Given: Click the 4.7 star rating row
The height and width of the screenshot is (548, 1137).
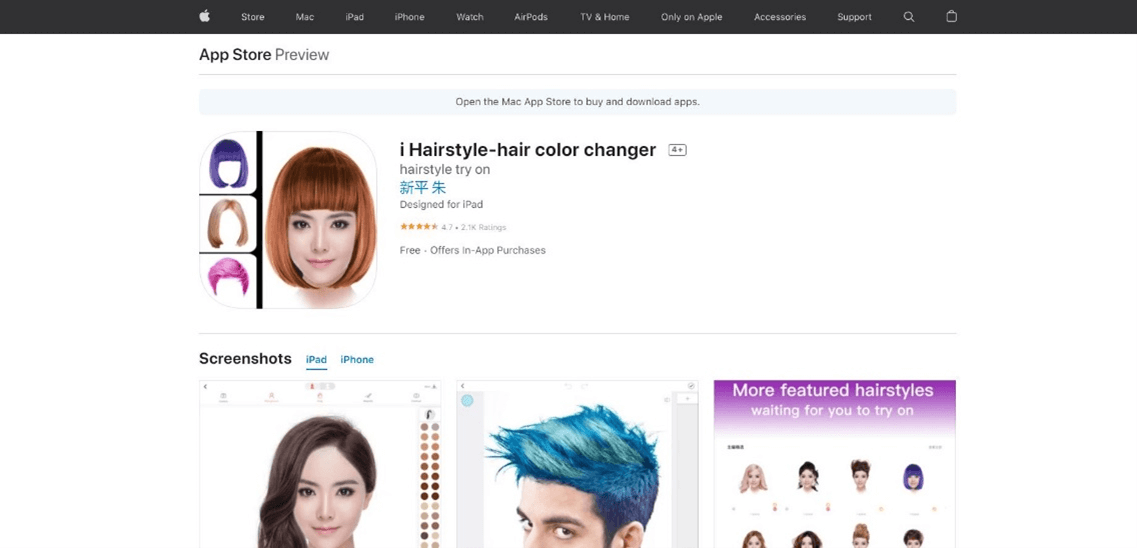Looking at the screenshot, I should 453,227.
